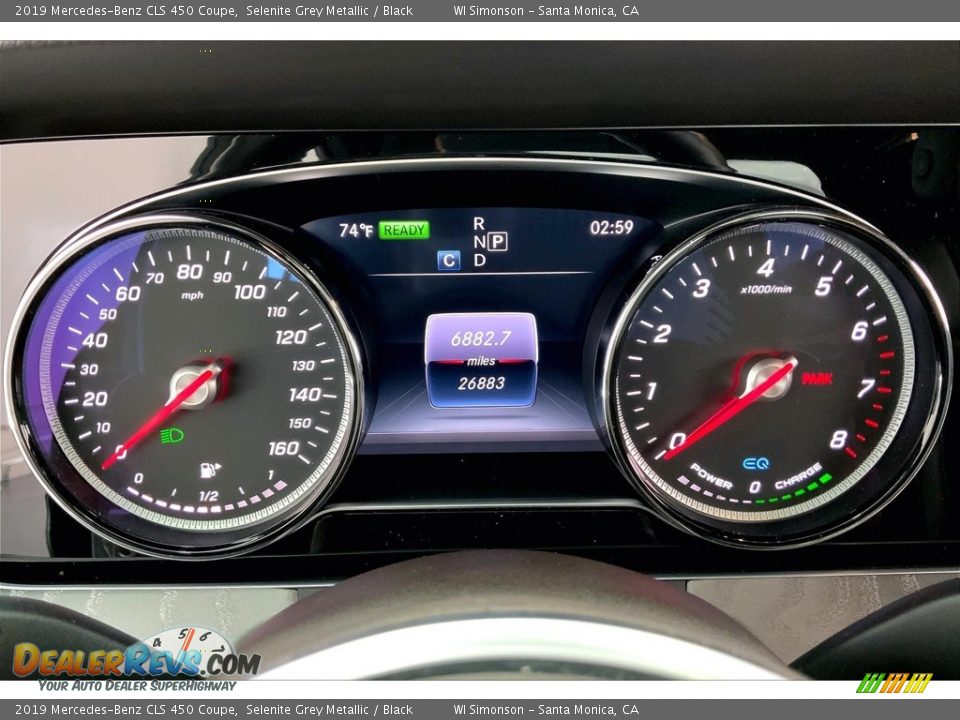Click the striped color logo in bottom corner
960x720 pixels.
coord(894,683)
